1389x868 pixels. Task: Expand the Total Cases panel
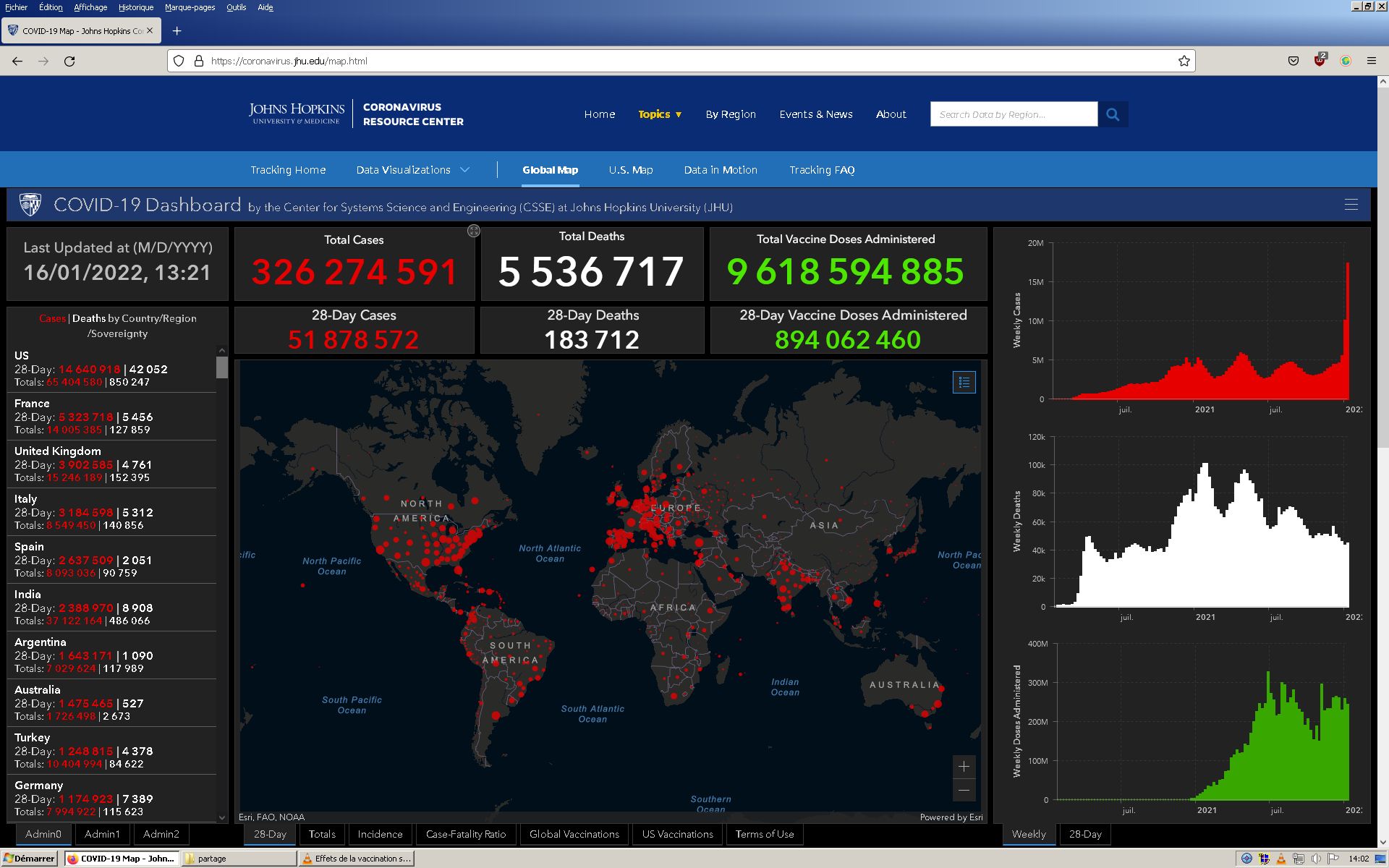pos(473,231)
